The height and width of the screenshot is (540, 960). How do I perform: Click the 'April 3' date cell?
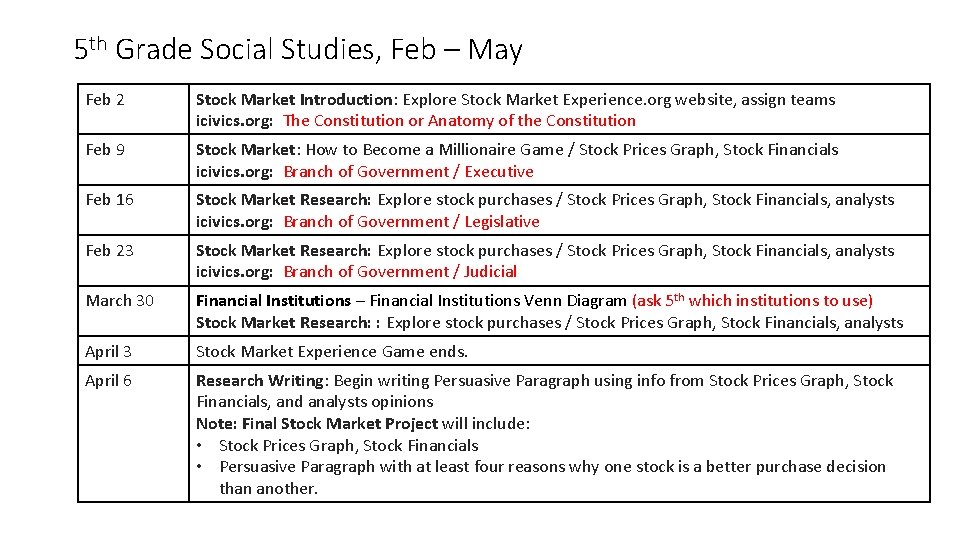click(x=133, y=351)
